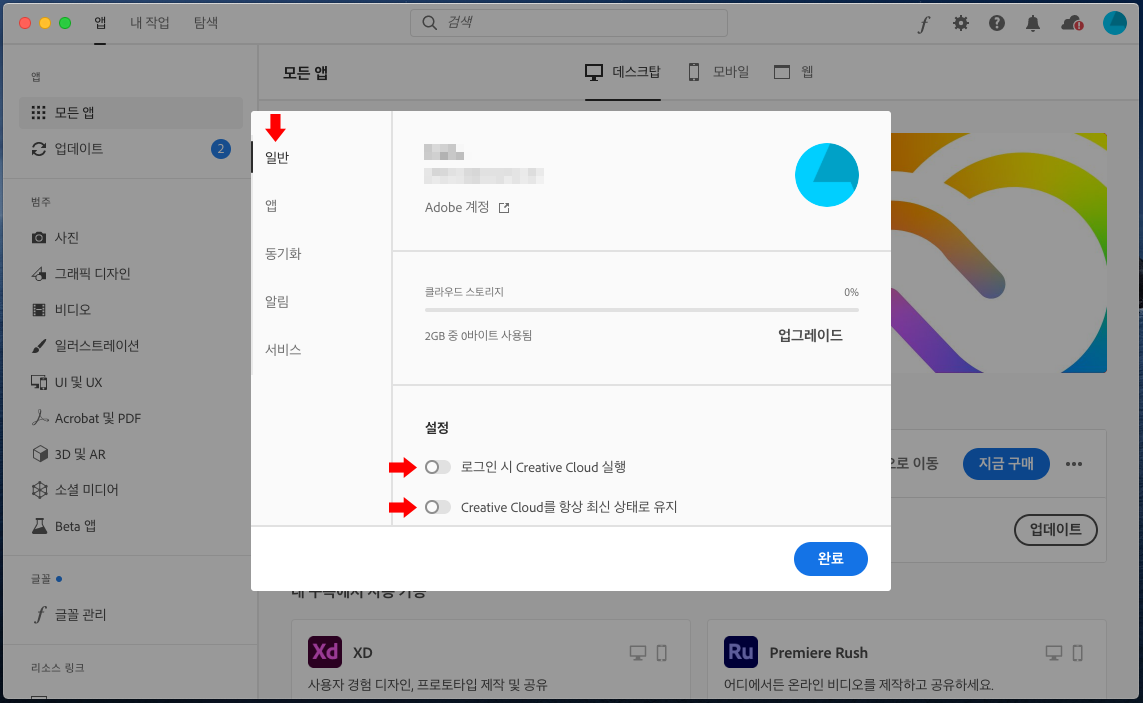Click the colorful Creative Cloud banner image
This screenshot has width=1143, height=703.
tap(999, 252)
